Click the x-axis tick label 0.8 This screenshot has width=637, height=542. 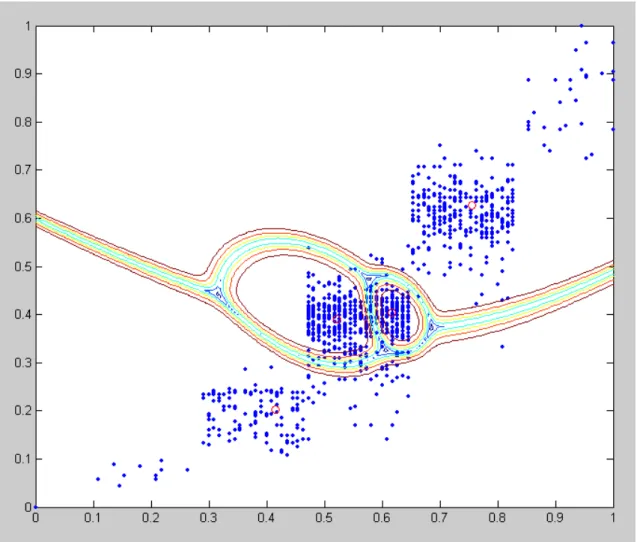(x=497, y=518)
